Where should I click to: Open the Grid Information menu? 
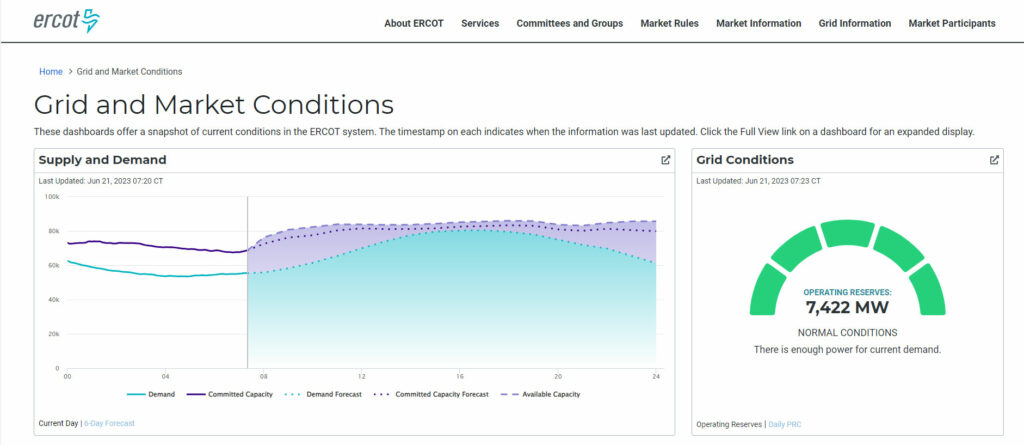click(854, 23)
